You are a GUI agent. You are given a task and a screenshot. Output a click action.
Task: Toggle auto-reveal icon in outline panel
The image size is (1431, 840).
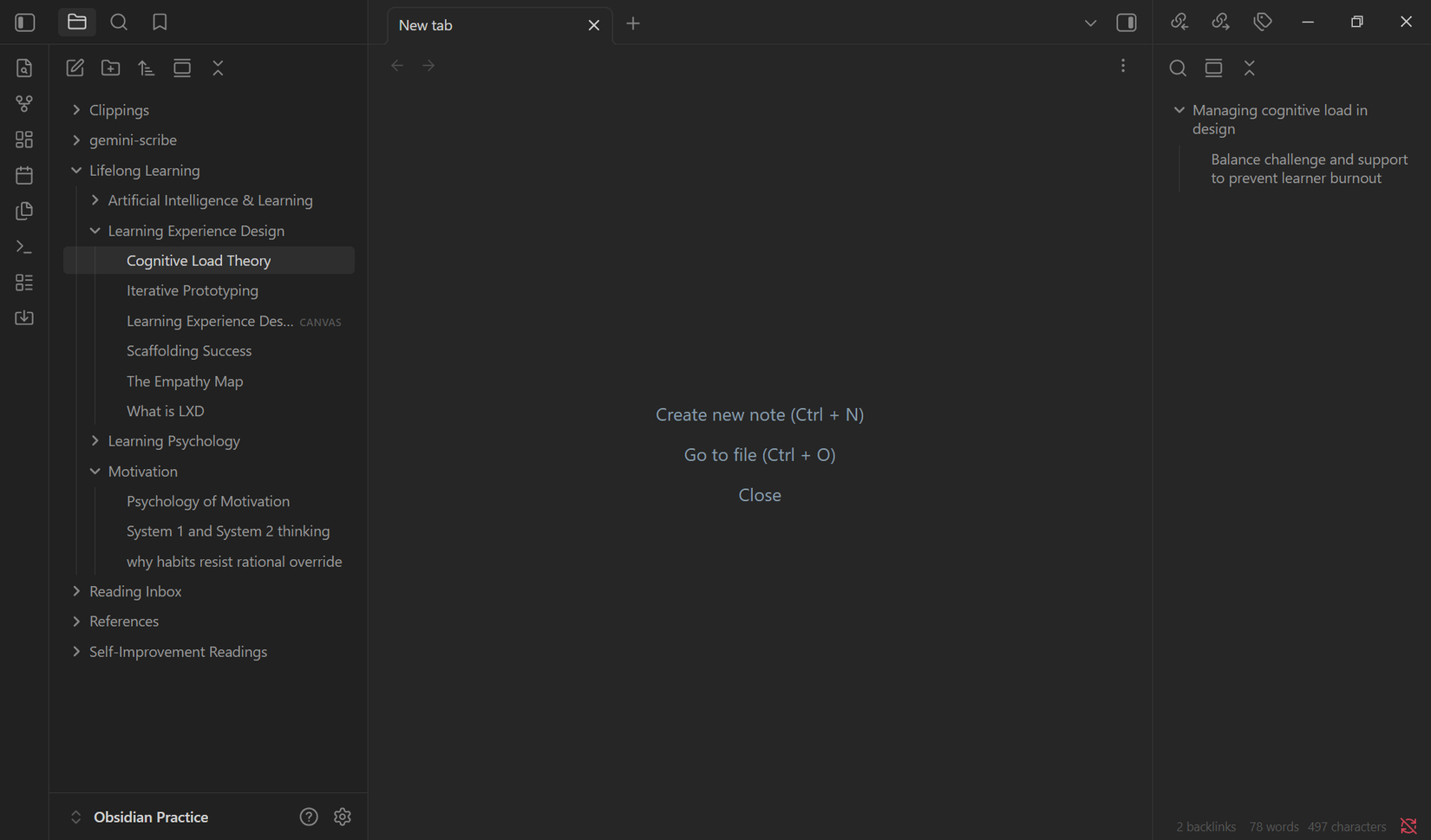point(1213,68)
